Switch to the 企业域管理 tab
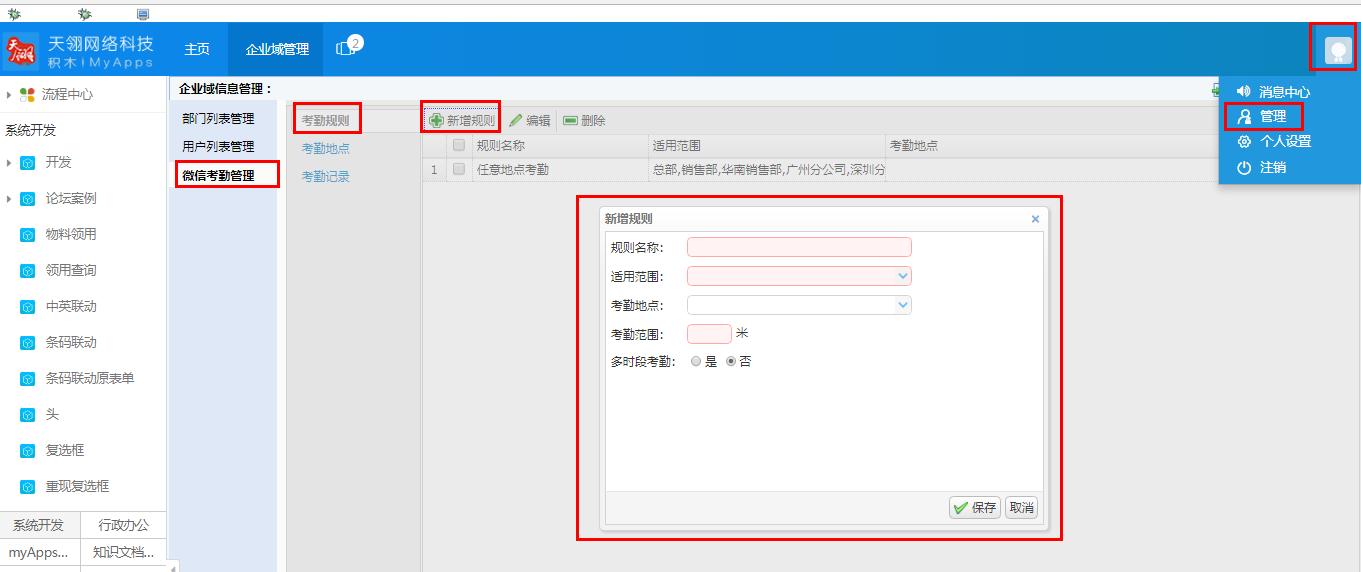The width and height of the screenshot is (1361, 572). coord(277,49)
